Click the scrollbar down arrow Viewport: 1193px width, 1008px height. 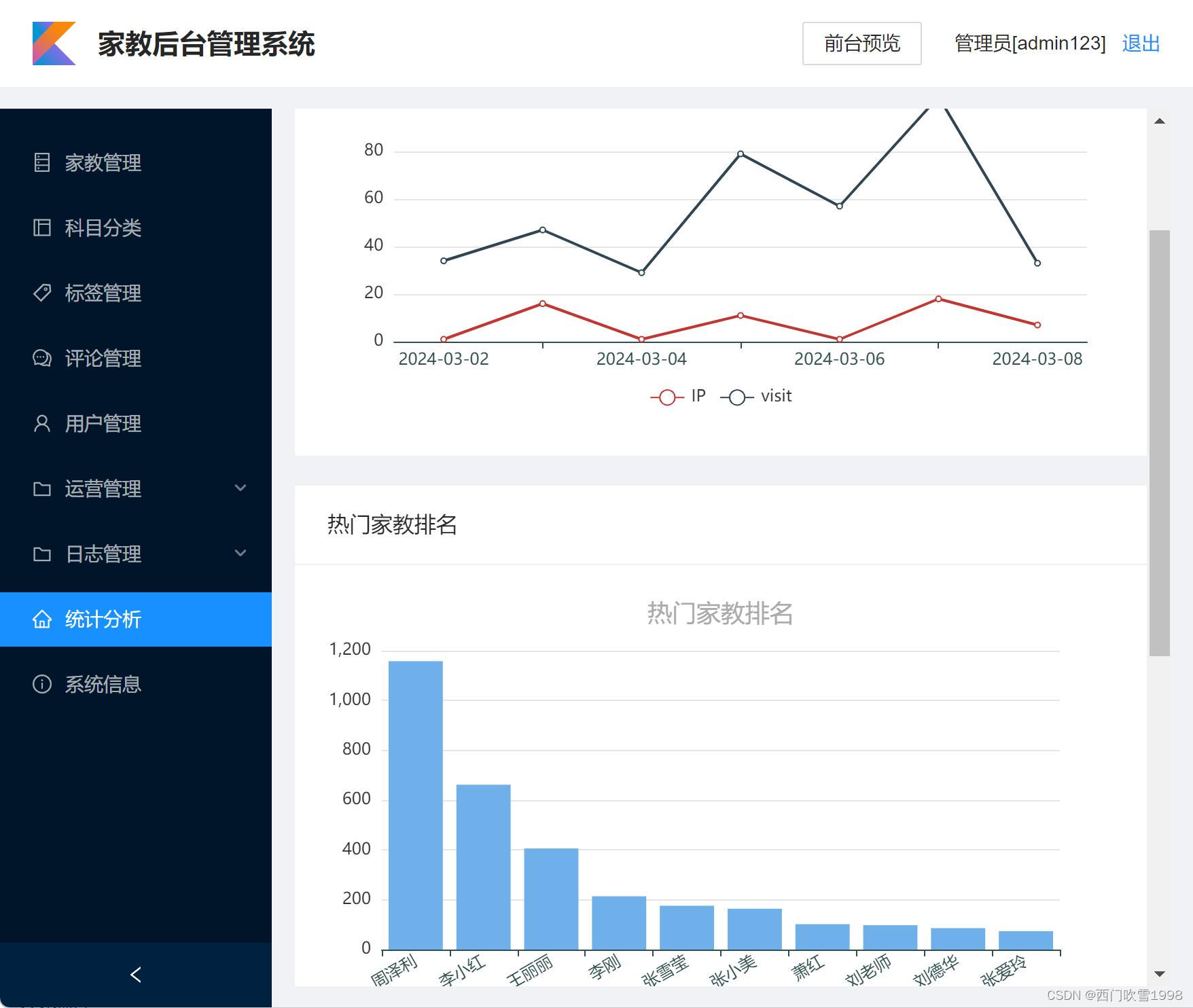click(1160, 974)
